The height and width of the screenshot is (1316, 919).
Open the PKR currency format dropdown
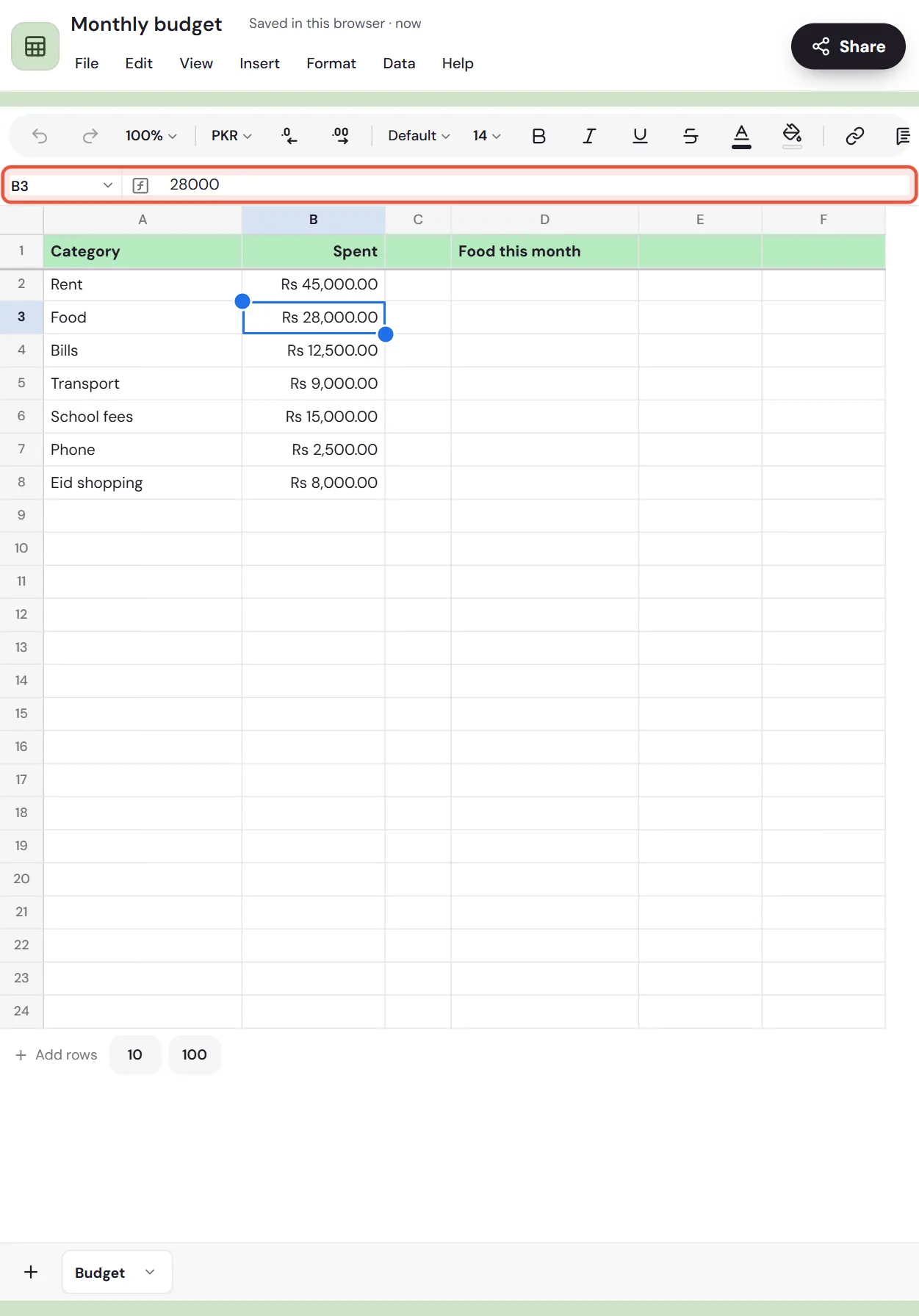231,136
